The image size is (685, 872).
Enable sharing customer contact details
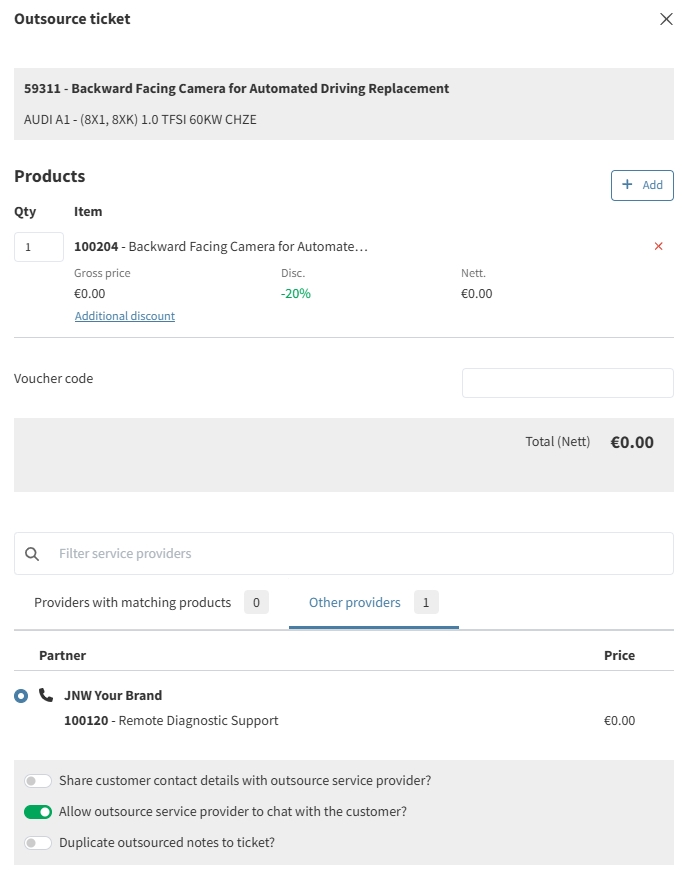click(x=38, y=781)
